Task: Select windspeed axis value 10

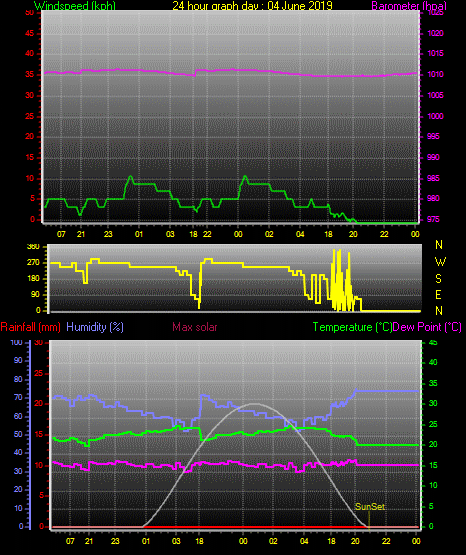Action: tap(30, 178)
